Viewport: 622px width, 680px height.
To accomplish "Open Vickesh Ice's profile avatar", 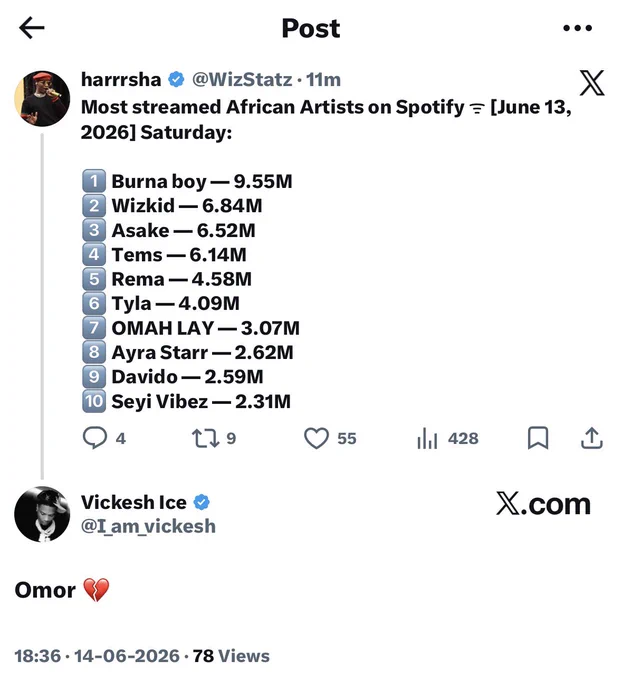I will click(x=42, y=514).
